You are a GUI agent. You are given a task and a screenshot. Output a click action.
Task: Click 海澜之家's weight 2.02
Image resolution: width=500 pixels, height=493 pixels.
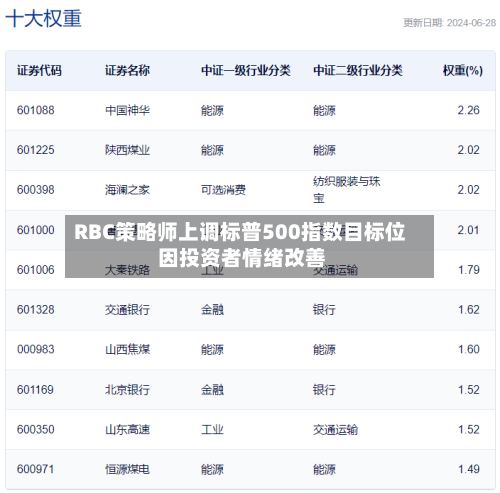[x=468, y=190]
